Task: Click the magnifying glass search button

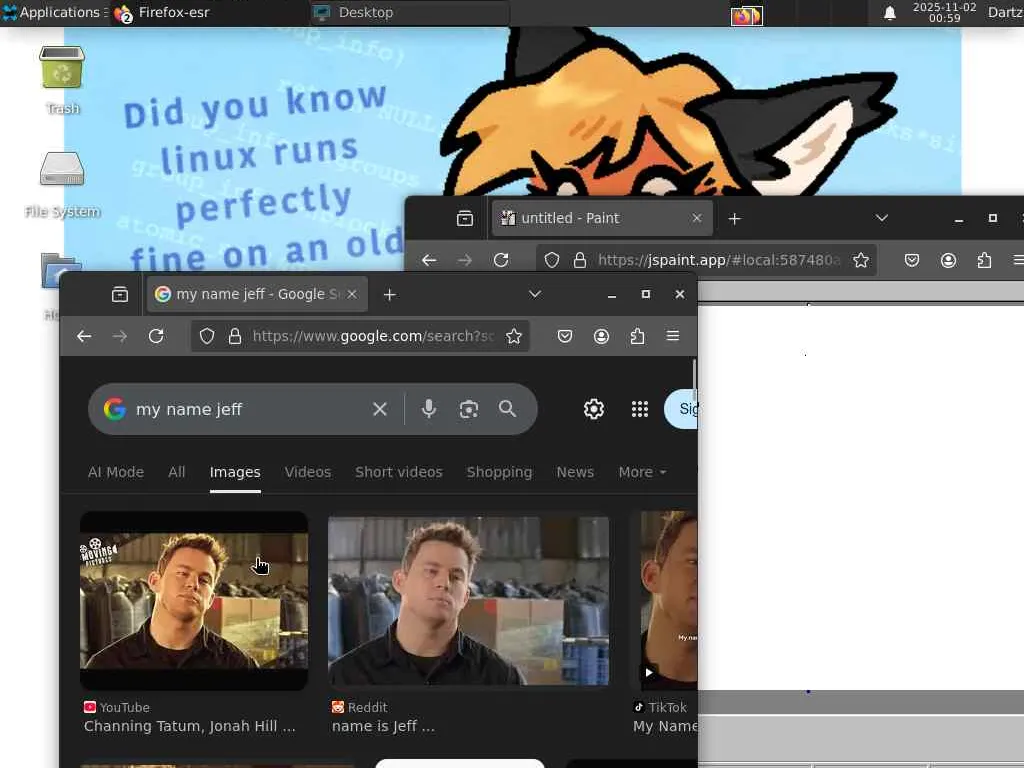Action: point(507,409)
